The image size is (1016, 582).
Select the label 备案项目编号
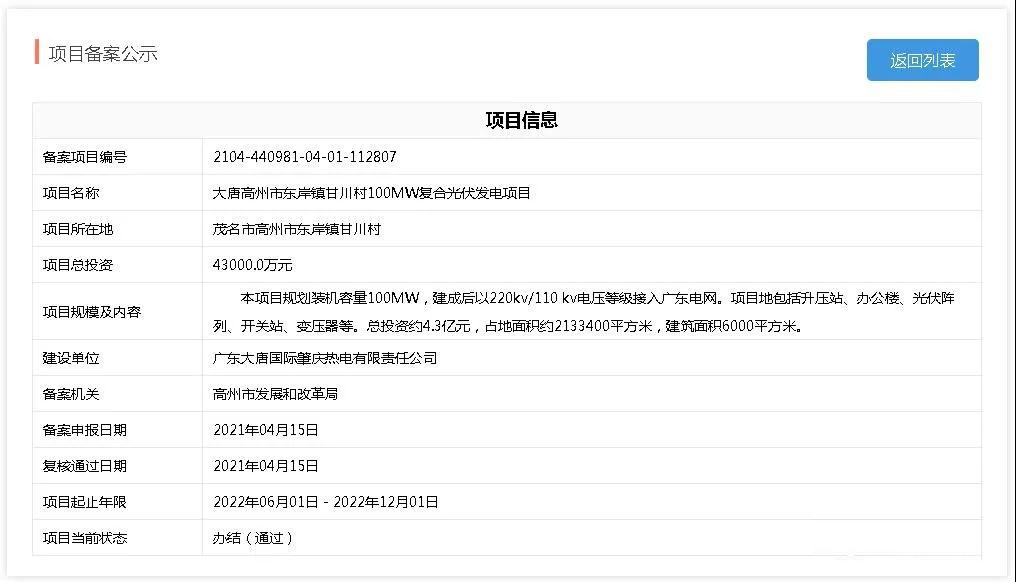coord(85,157)
